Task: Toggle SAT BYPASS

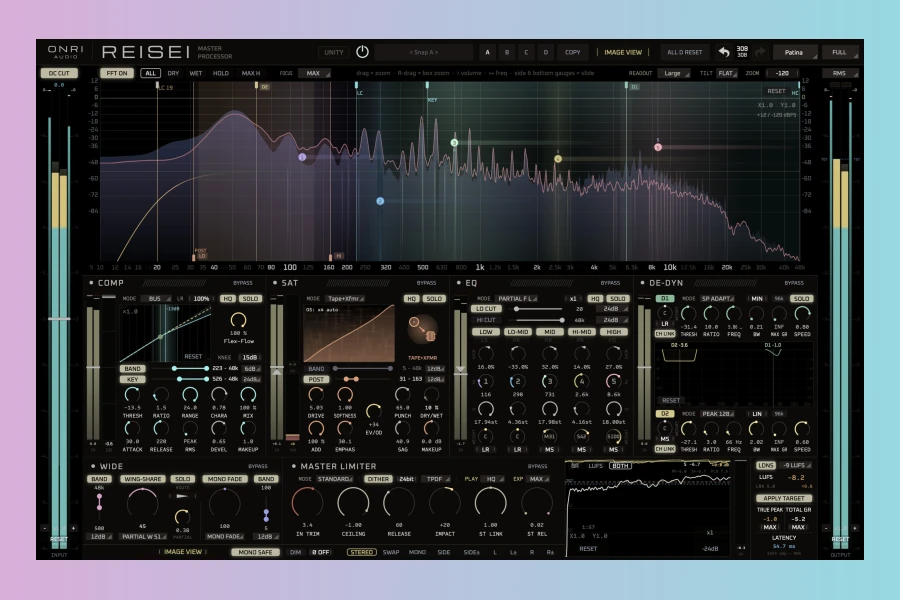Action: (x=426, y=283)
